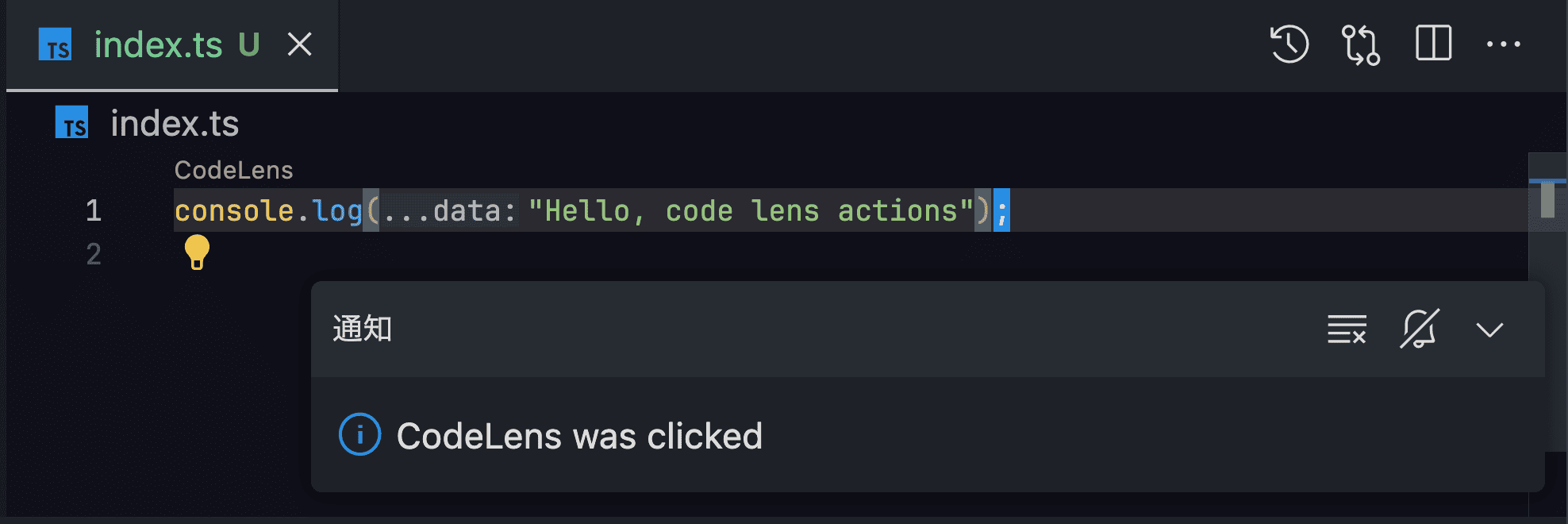
Task: Click the TS file icon on the tab
Action: pyautogui.click(x=56, y=45)
